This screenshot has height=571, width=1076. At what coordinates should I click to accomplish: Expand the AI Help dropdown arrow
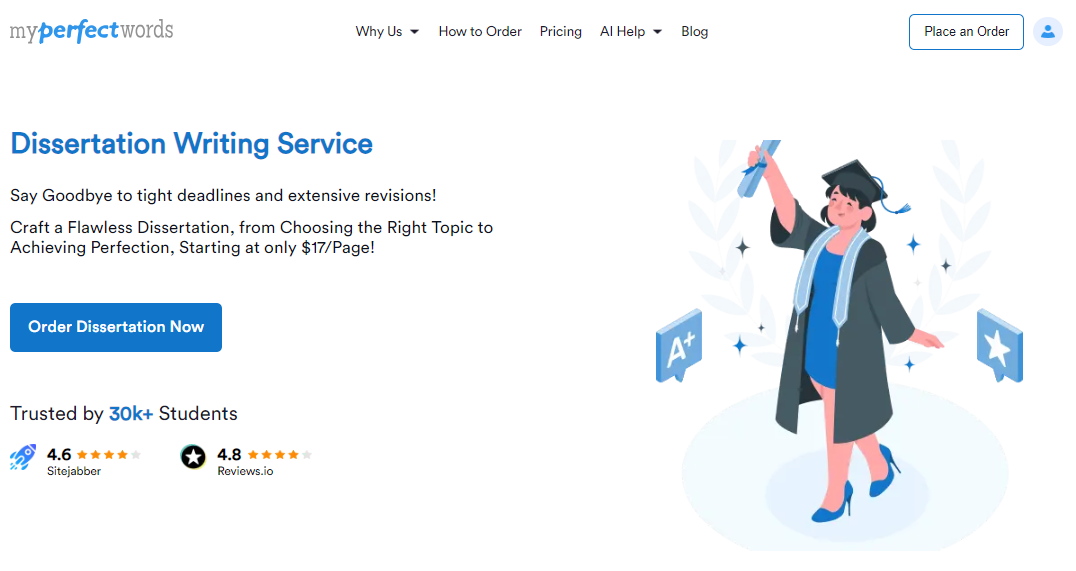click(657, 32)
